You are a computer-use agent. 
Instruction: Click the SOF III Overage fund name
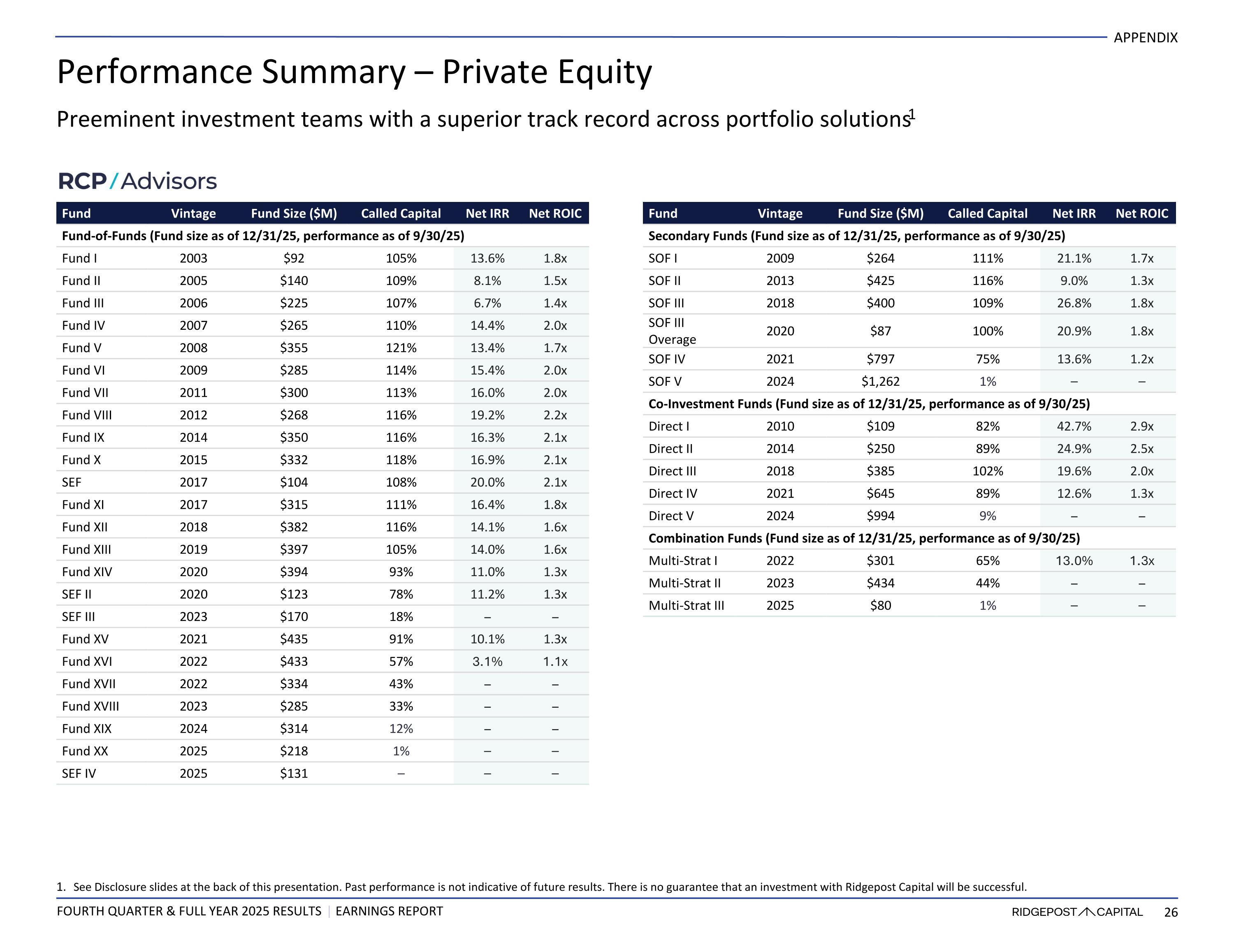coord(672,331)
